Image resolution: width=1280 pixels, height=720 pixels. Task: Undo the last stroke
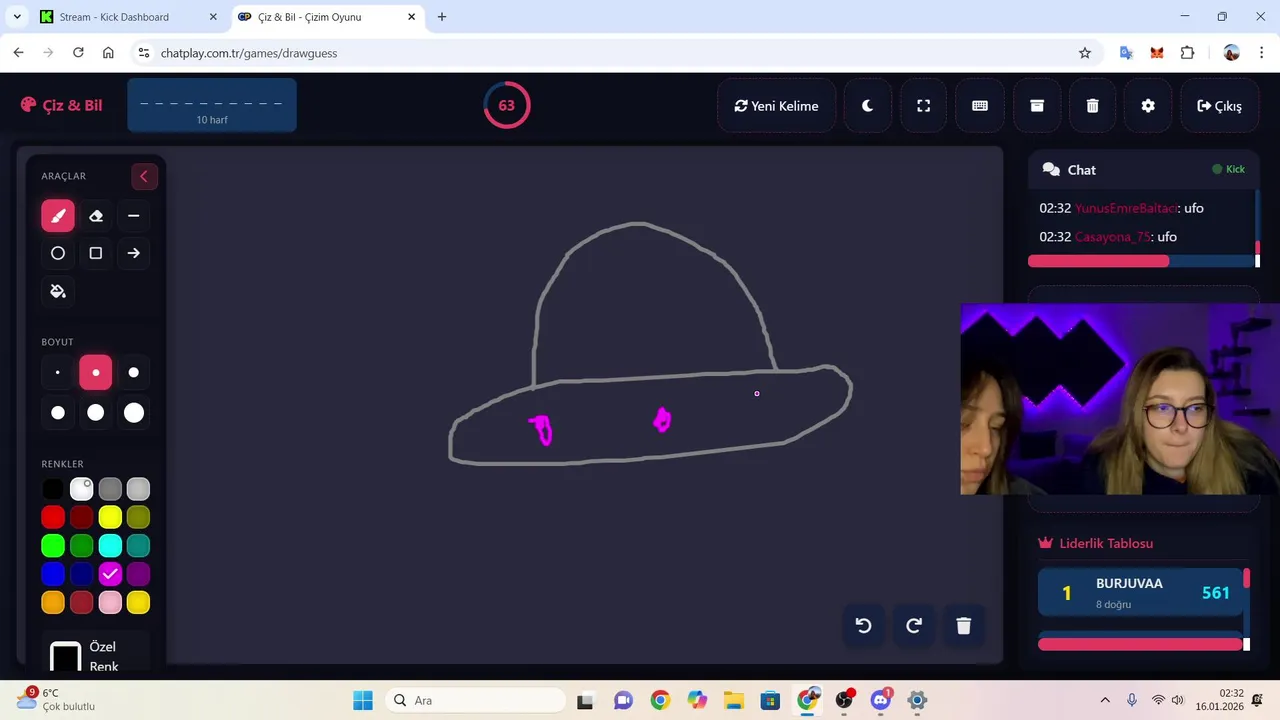coord(864,626)
